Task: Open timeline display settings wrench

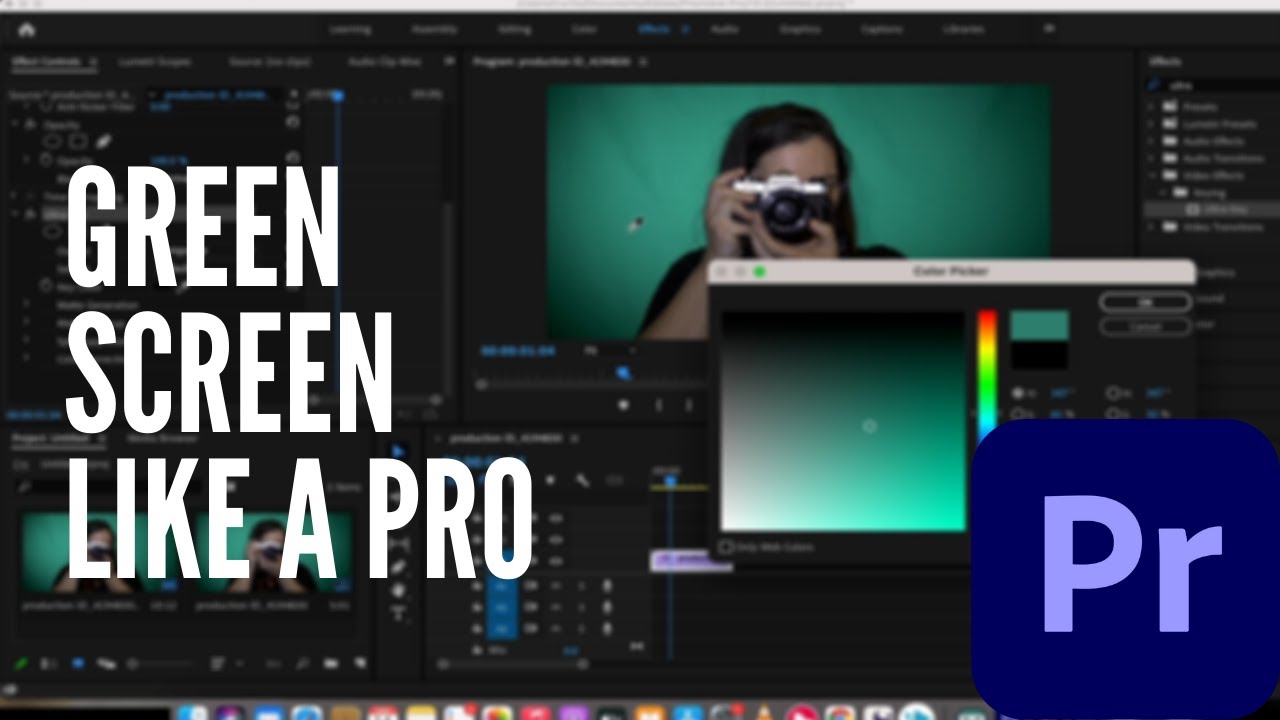Action: click(582, 481)
